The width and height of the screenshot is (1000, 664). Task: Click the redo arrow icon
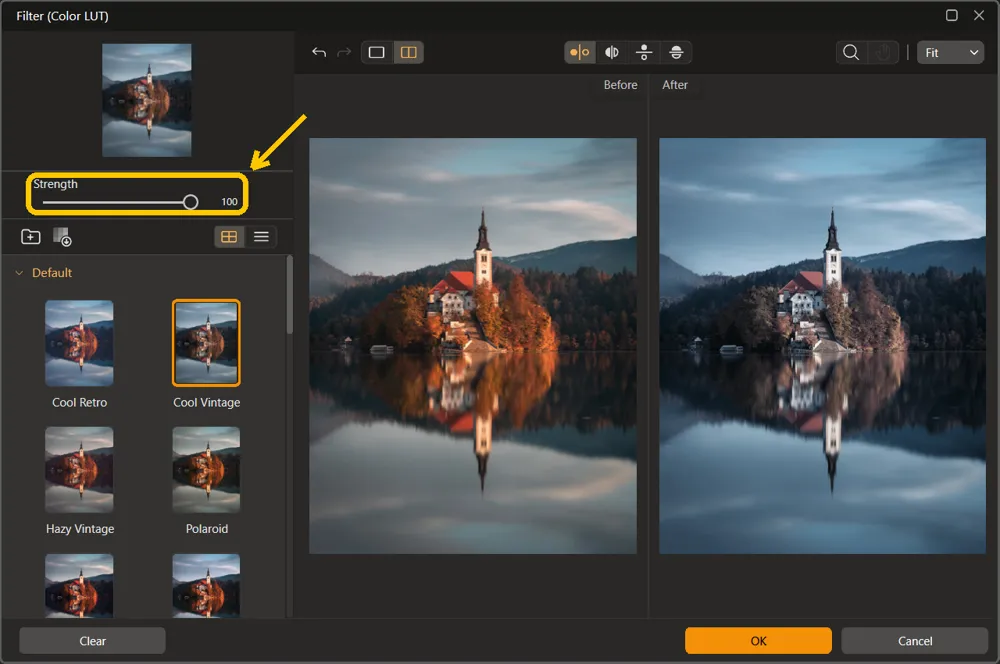[344, 52]
